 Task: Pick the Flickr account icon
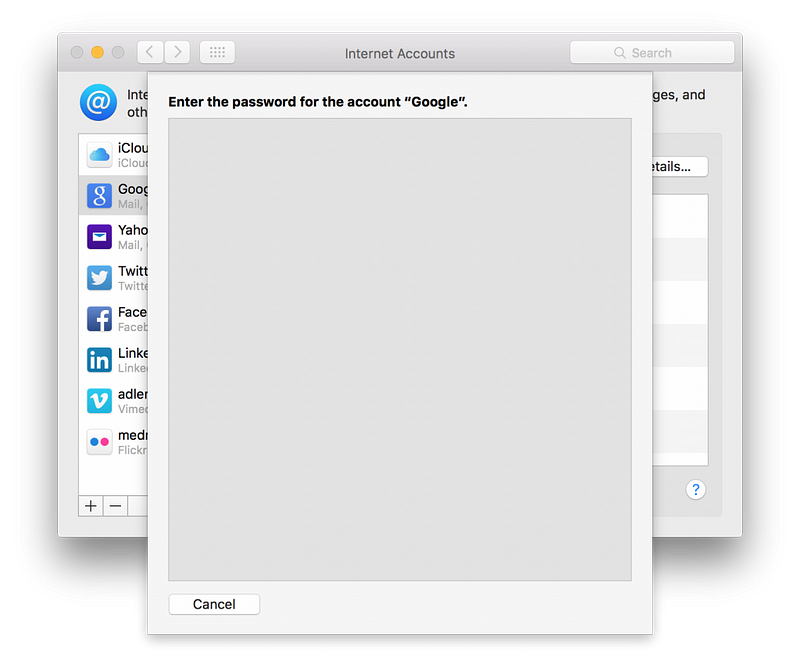(99, 442)
